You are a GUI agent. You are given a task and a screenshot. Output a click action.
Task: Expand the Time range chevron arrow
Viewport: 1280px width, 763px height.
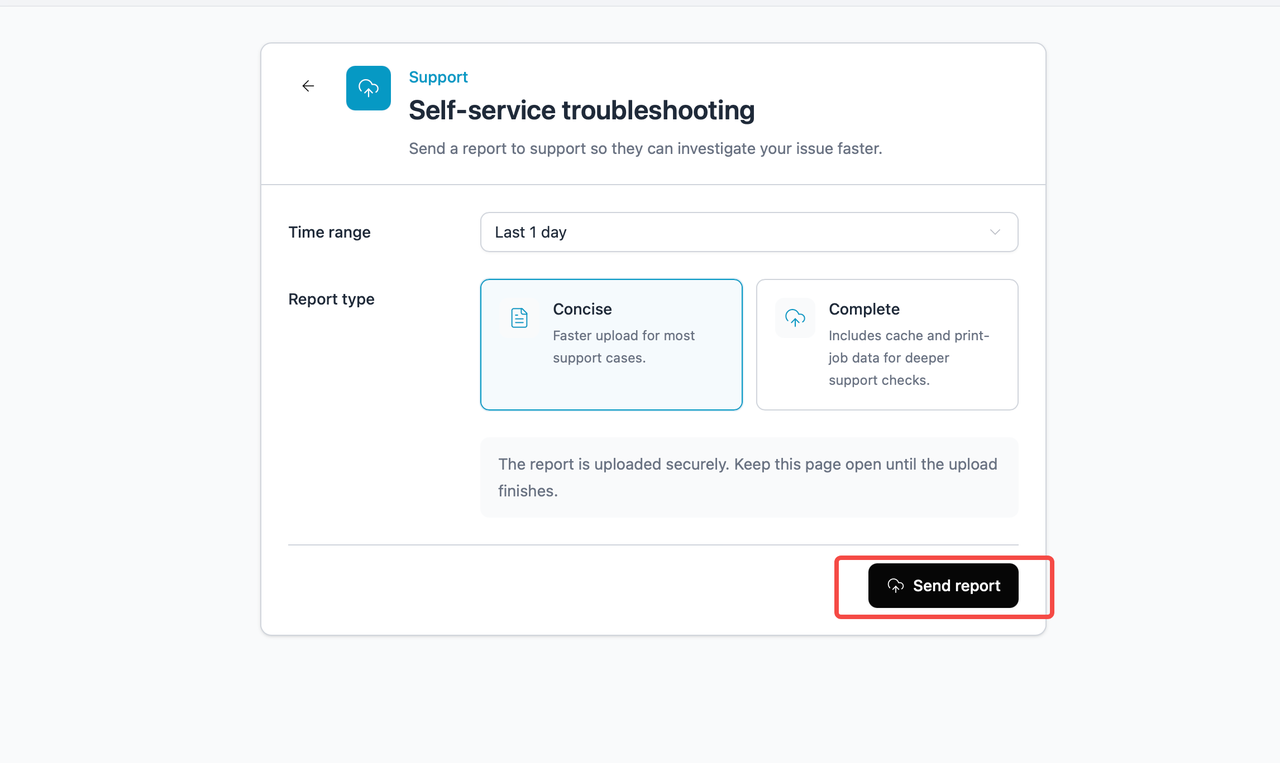pyautogui.click(x=995, y=232)
